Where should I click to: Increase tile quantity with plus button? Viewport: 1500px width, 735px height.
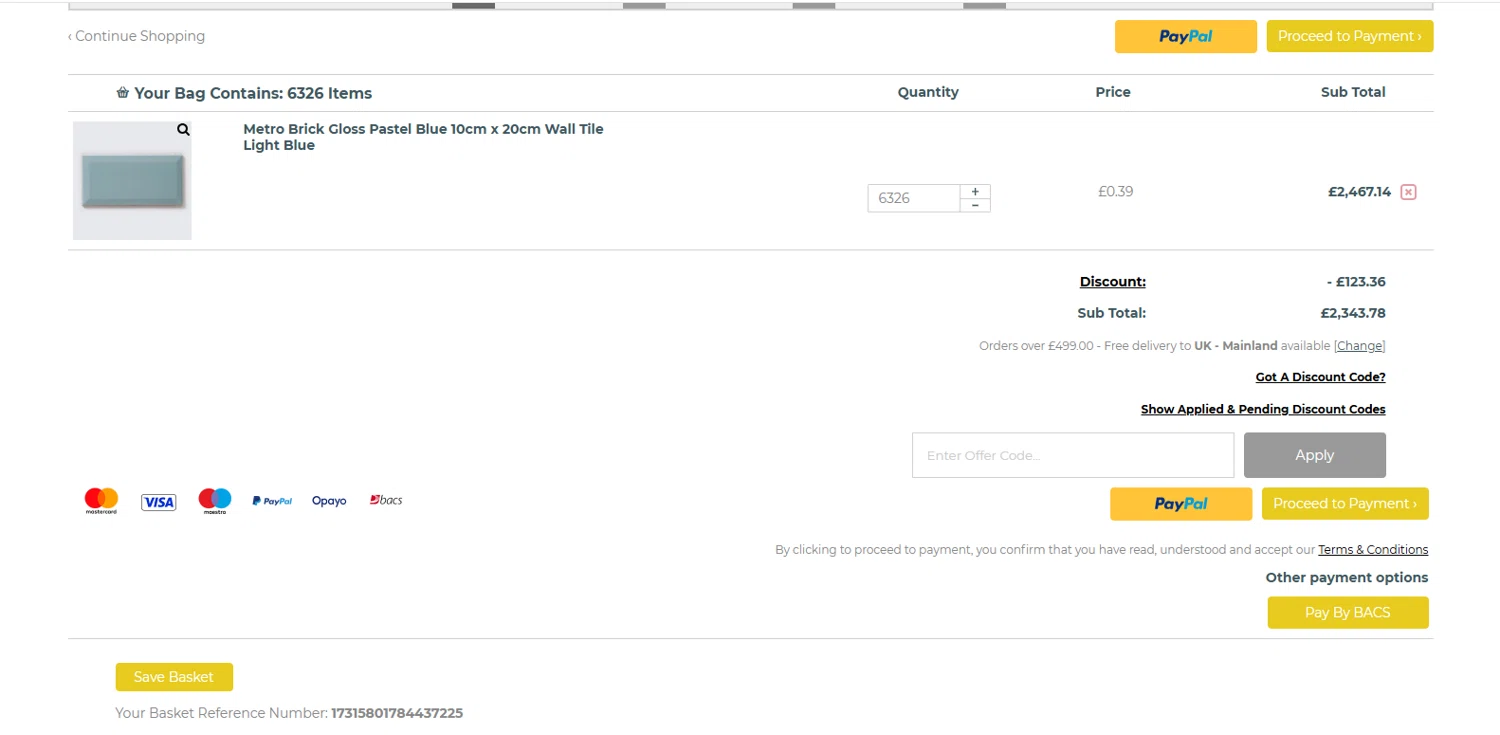(975, 191)
